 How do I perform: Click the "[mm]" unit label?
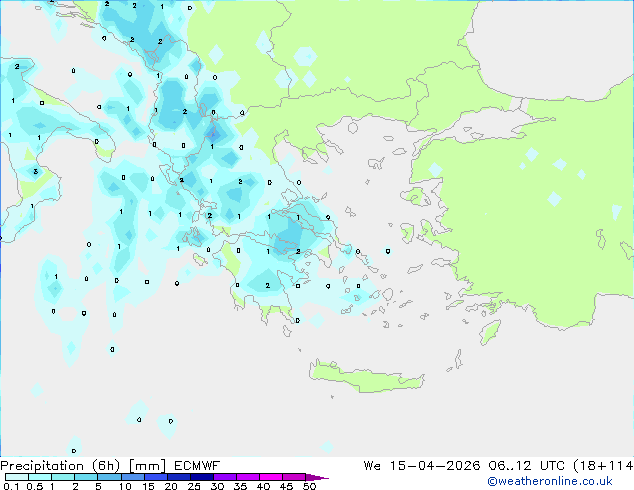147,466
